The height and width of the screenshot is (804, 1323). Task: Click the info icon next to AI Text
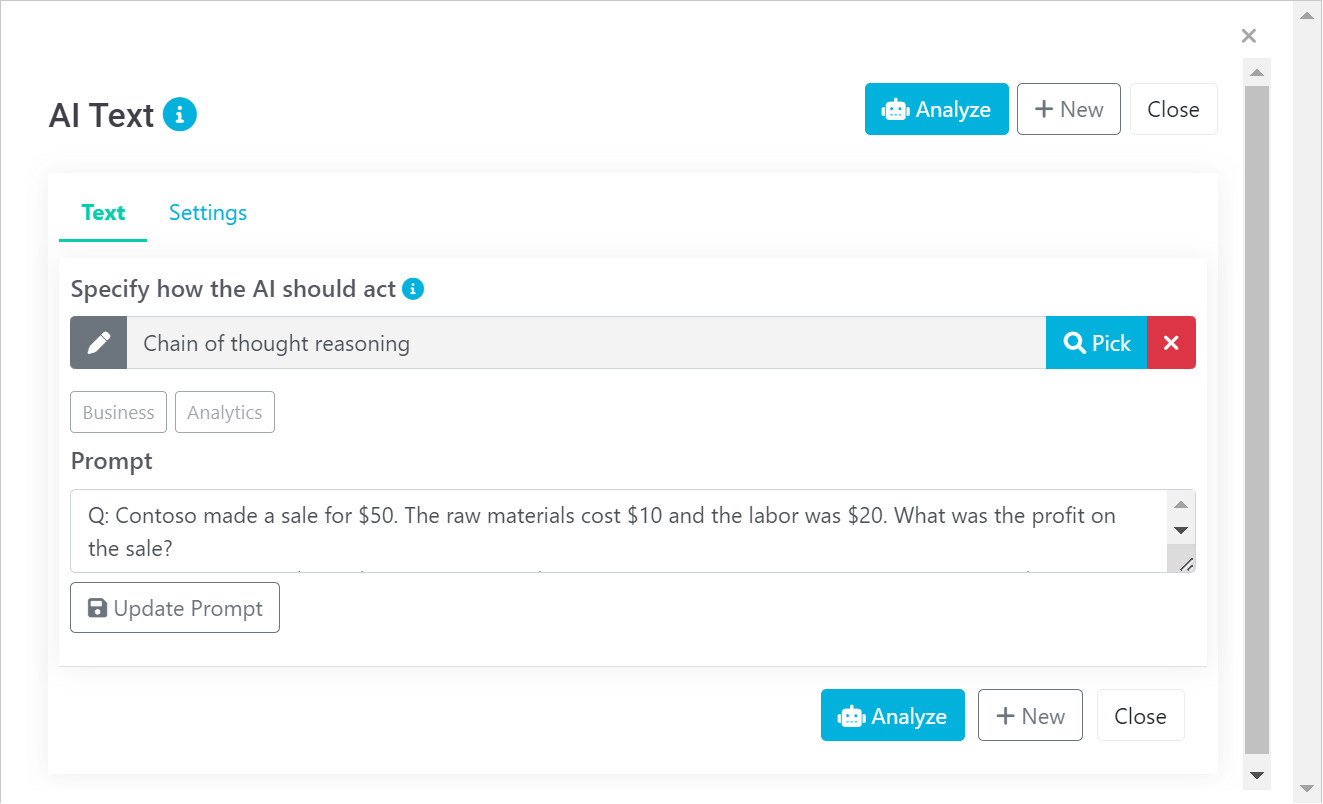coord(180,115)
